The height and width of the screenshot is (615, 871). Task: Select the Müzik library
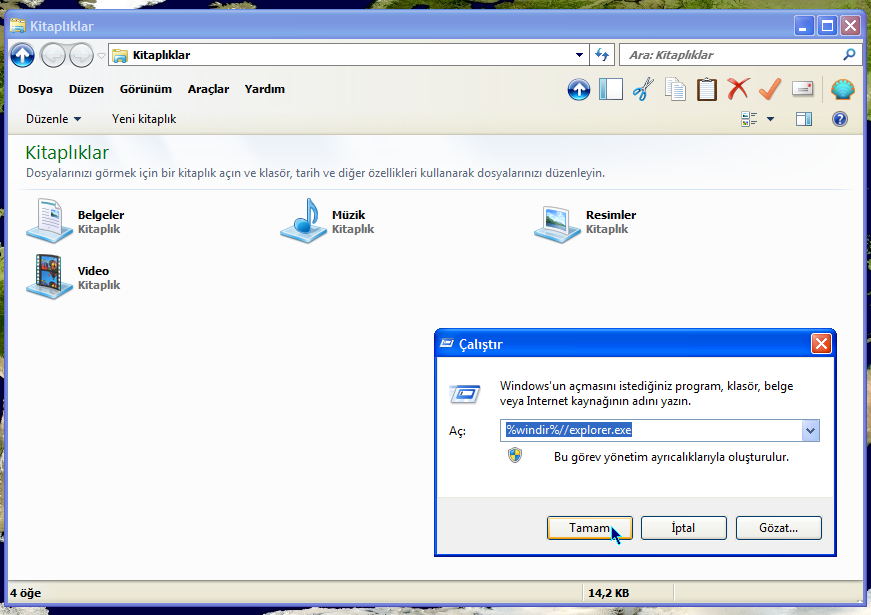pyautogui.click(x=328, y=221)
